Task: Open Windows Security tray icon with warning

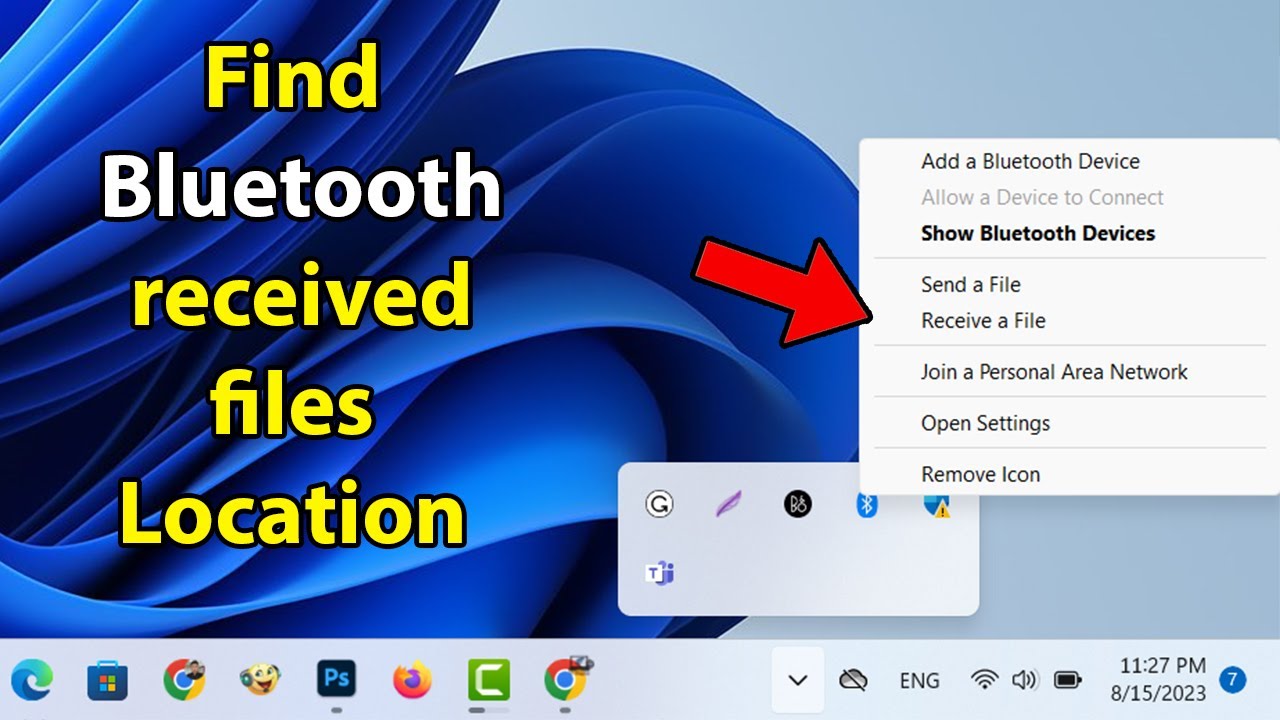Action: click(x=937, y=506)
